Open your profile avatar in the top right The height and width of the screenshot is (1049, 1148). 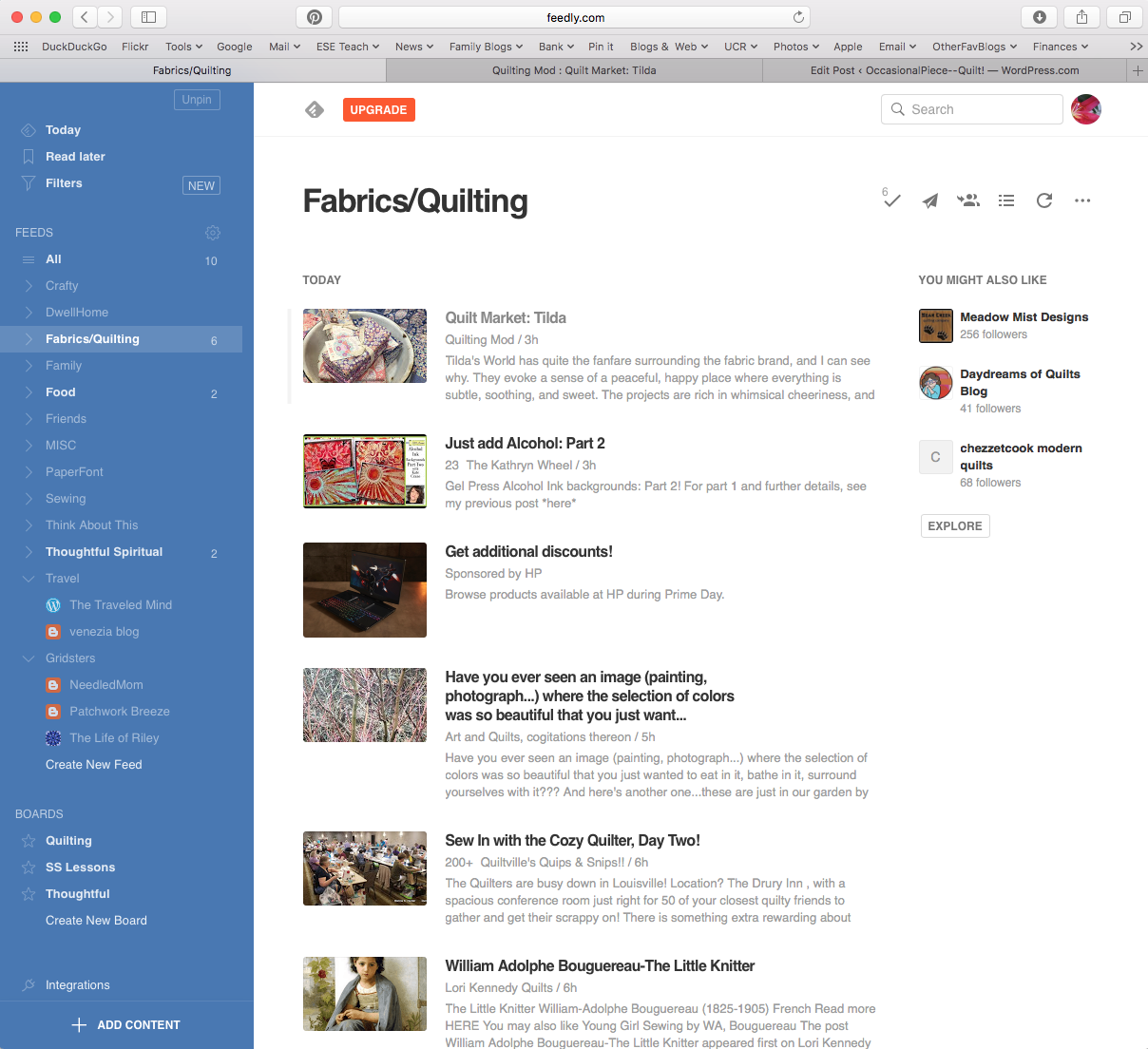tap(1085, 109)
